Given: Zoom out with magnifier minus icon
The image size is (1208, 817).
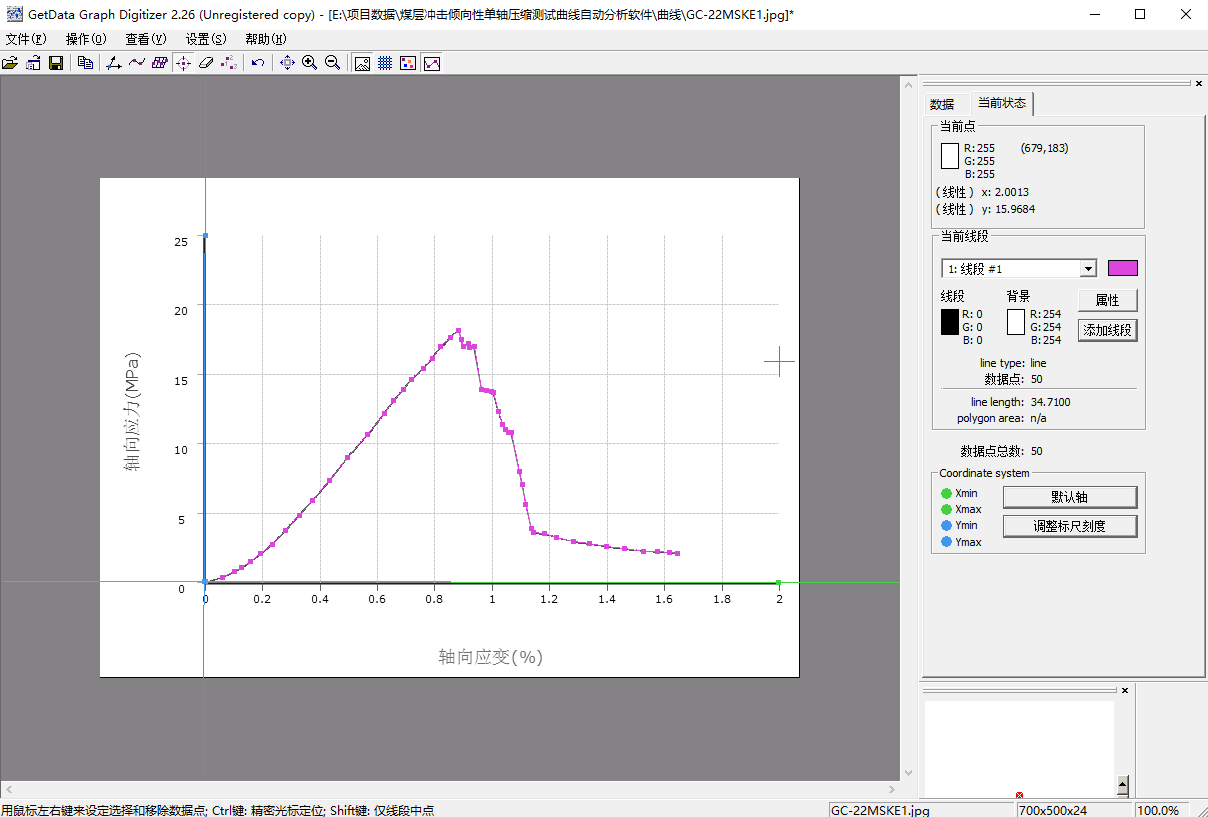Looking at the screenshot, I should point(333,63).
